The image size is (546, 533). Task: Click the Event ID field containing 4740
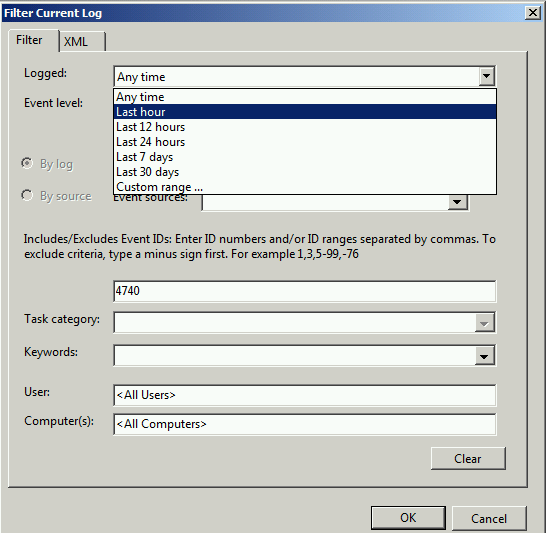coord(305,291)
